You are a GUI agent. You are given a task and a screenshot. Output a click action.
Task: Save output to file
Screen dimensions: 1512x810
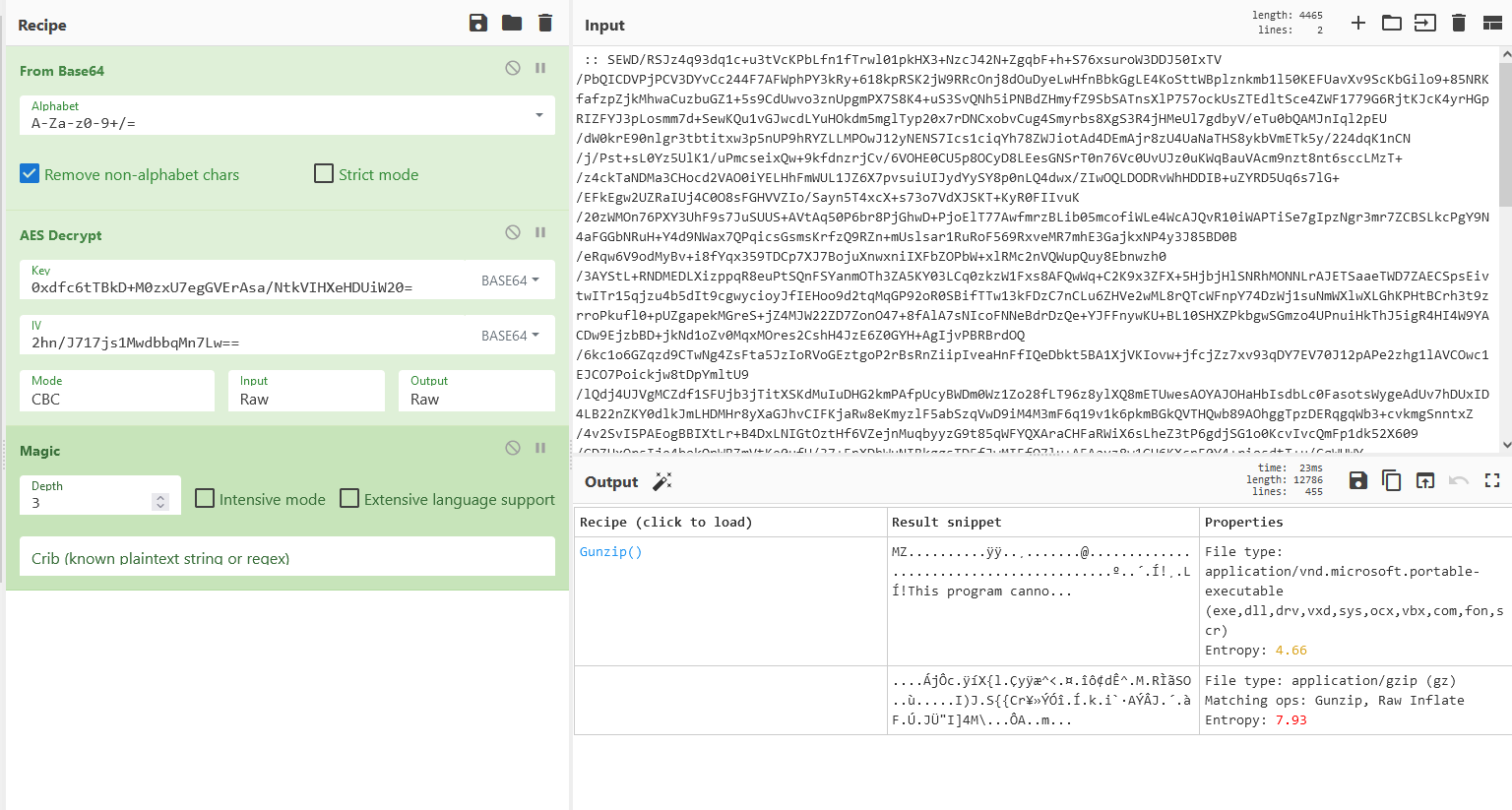(x=1358, y=480)
